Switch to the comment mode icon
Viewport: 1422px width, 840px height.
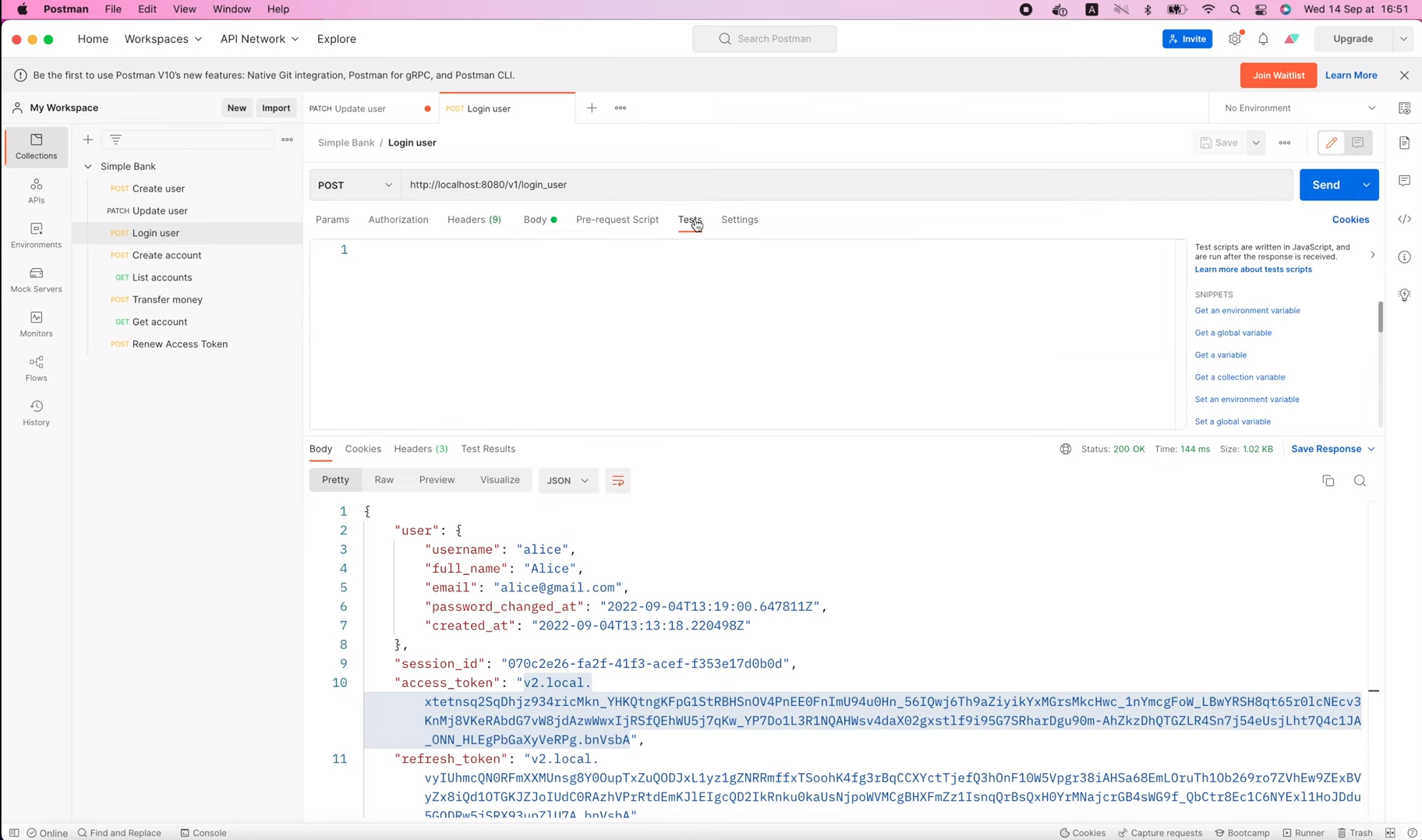click(1358, 143)
